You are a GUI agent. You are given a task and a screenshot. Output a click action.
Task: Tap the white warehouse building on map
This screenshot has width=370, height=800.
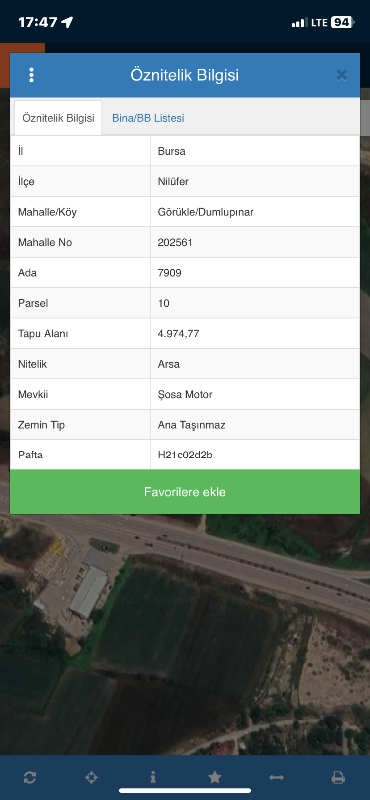click(89, 592)
